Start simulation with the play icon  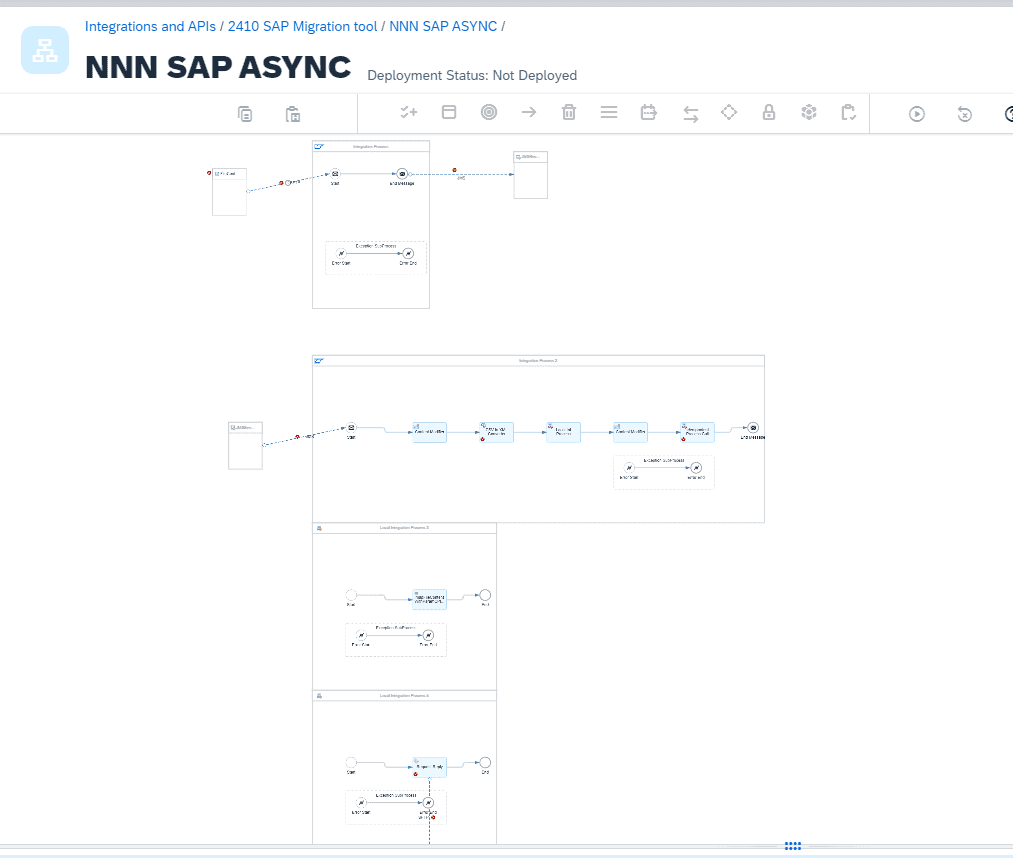pyautogui.click(x=917, y=114)
